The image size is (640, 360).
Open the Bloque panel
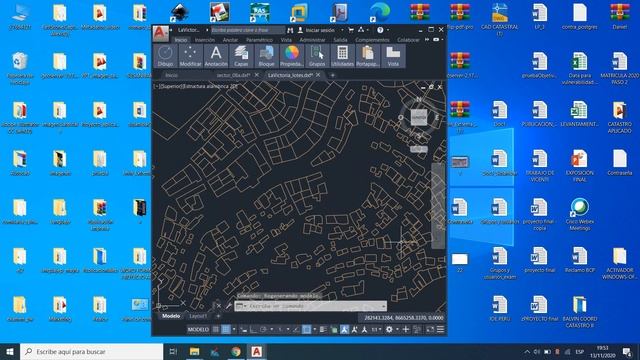(267, 56)
